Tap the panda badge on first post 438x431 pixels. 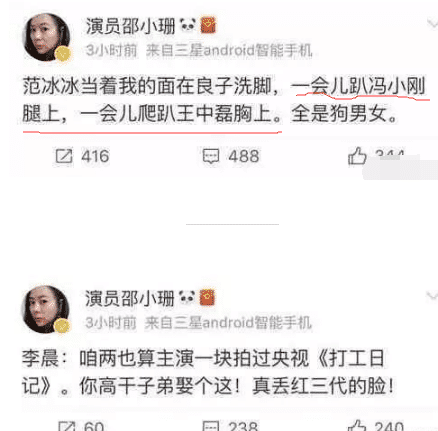tap(187, 25)
